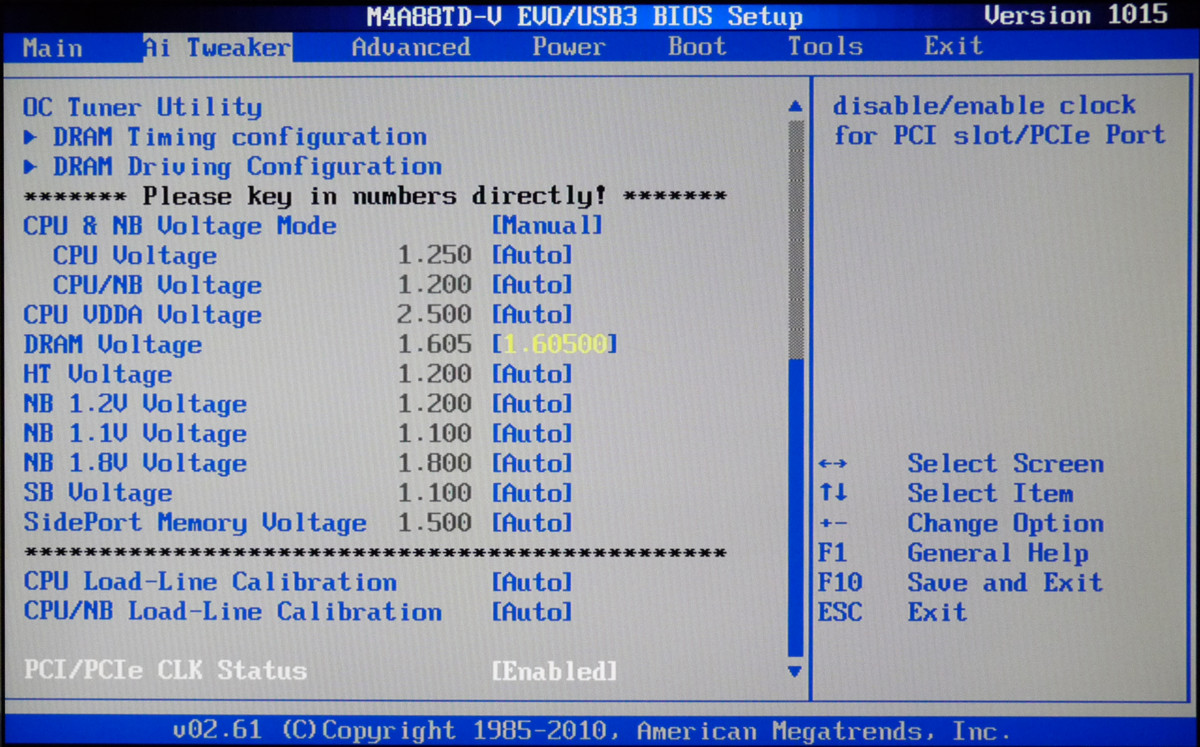Click the SidePort Memory reading 1.500
The height and width of the screenshot is (747, 1200).
[x=435, y=523]
